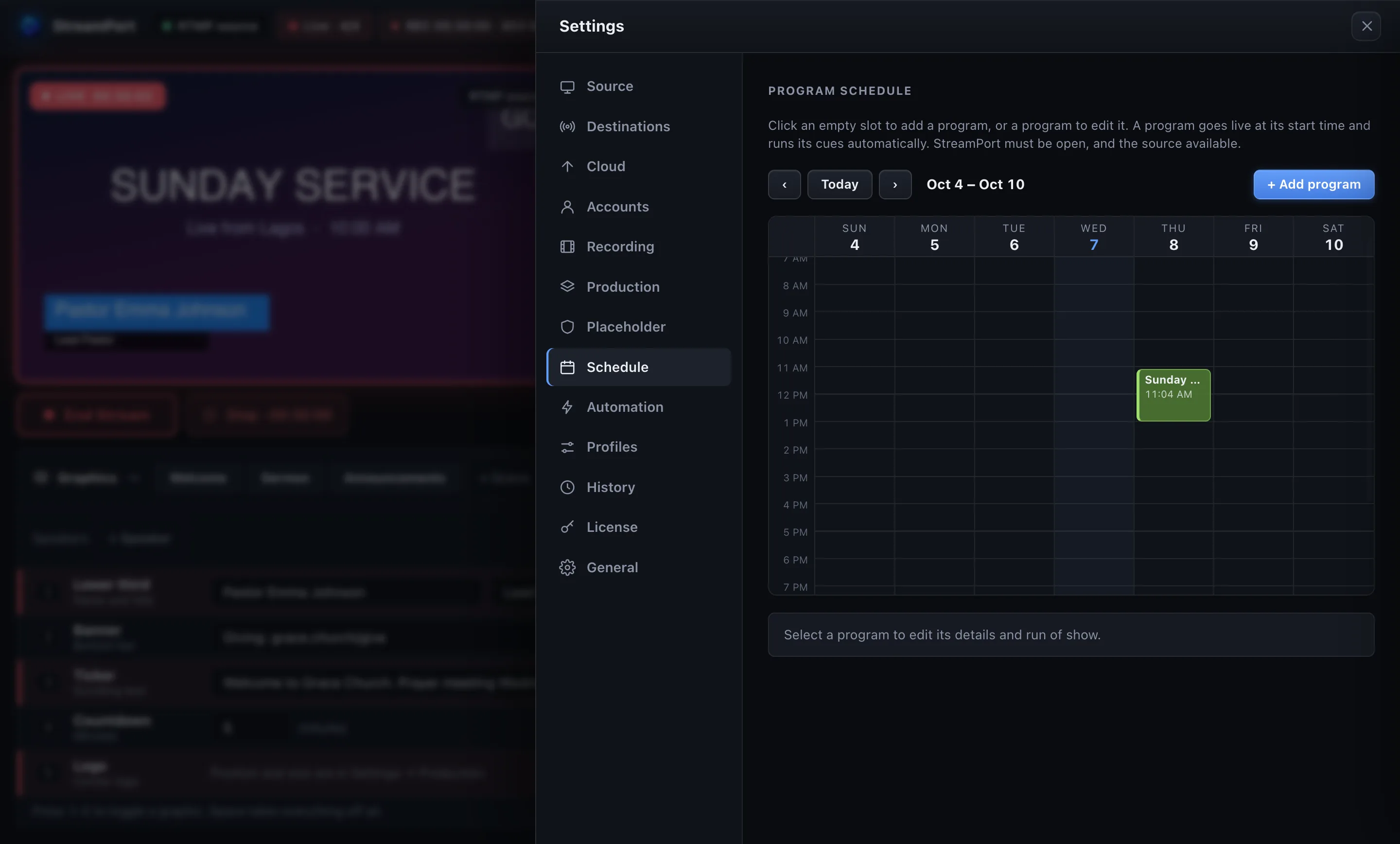
Task: Click the History clock icon
Action: 567,487
